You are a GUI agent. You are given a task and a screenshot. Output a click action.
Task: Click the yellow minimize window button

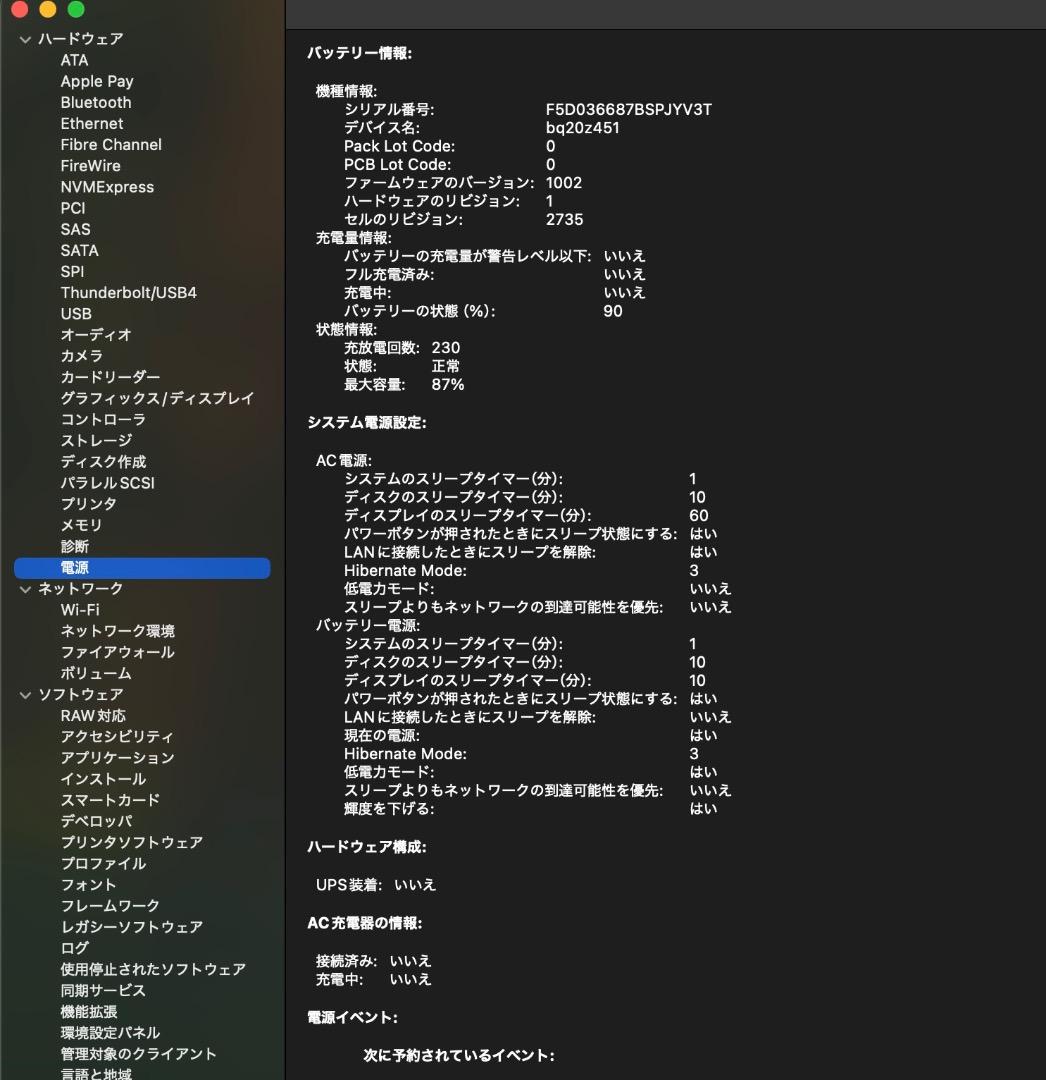[48, 10]
